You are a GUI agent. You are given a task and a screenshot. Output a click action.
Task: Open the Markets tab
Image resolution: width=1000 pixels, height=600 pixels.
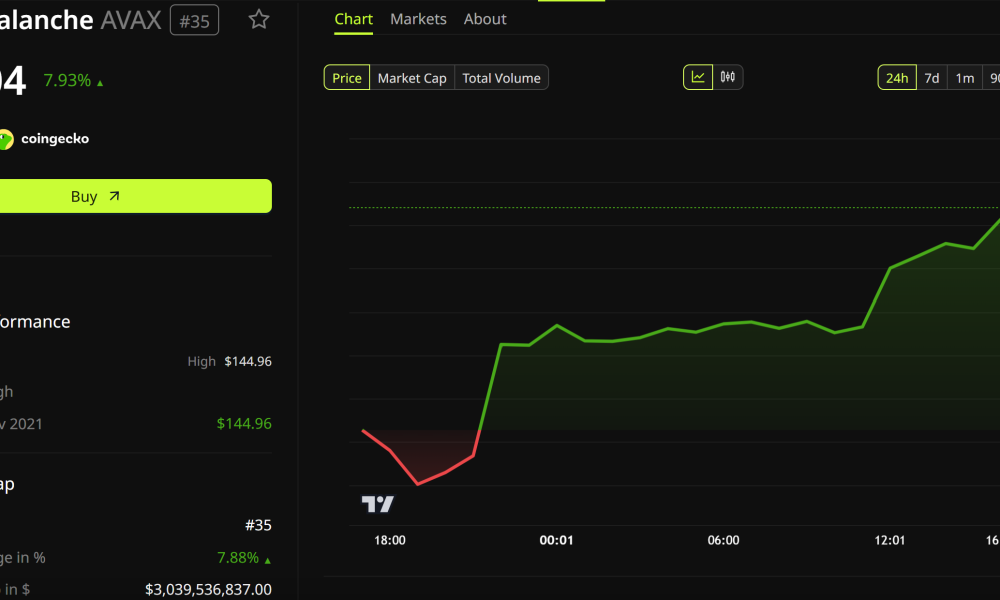pyautogui.click(x=418, y=19)
